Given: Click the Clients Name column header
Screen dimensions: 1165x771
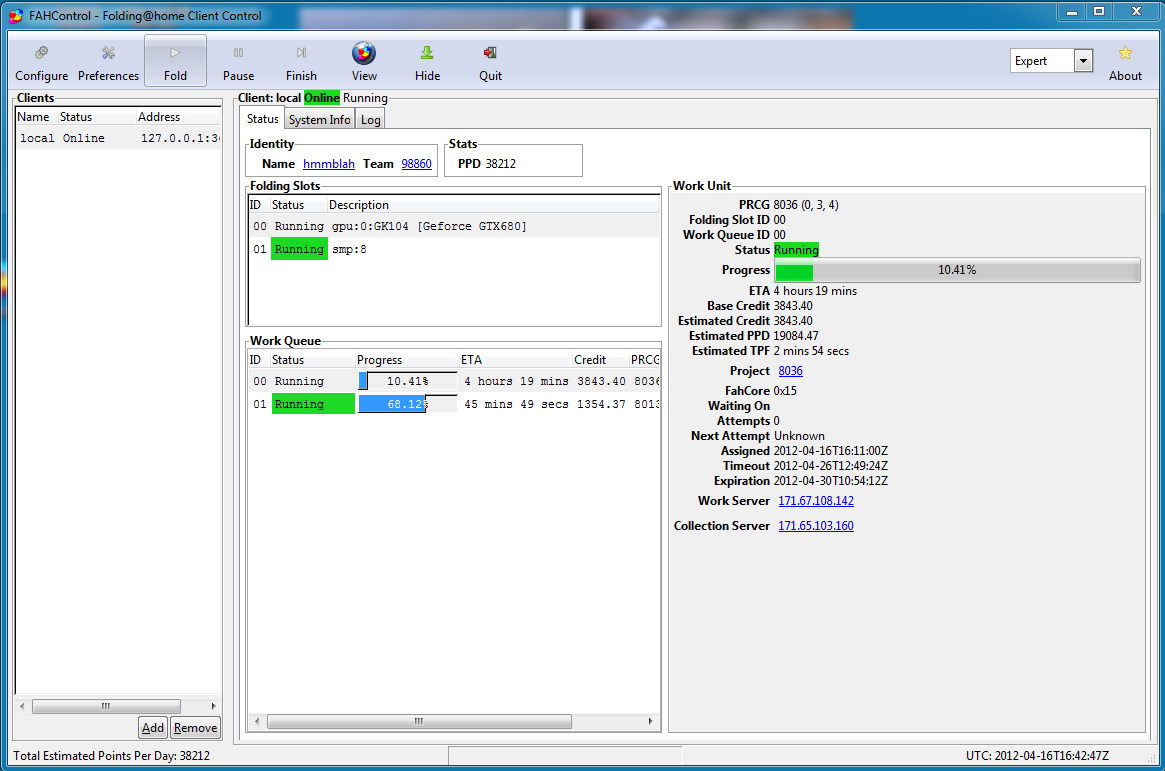Looking at the screenshot, I should [x=36, y=117].
